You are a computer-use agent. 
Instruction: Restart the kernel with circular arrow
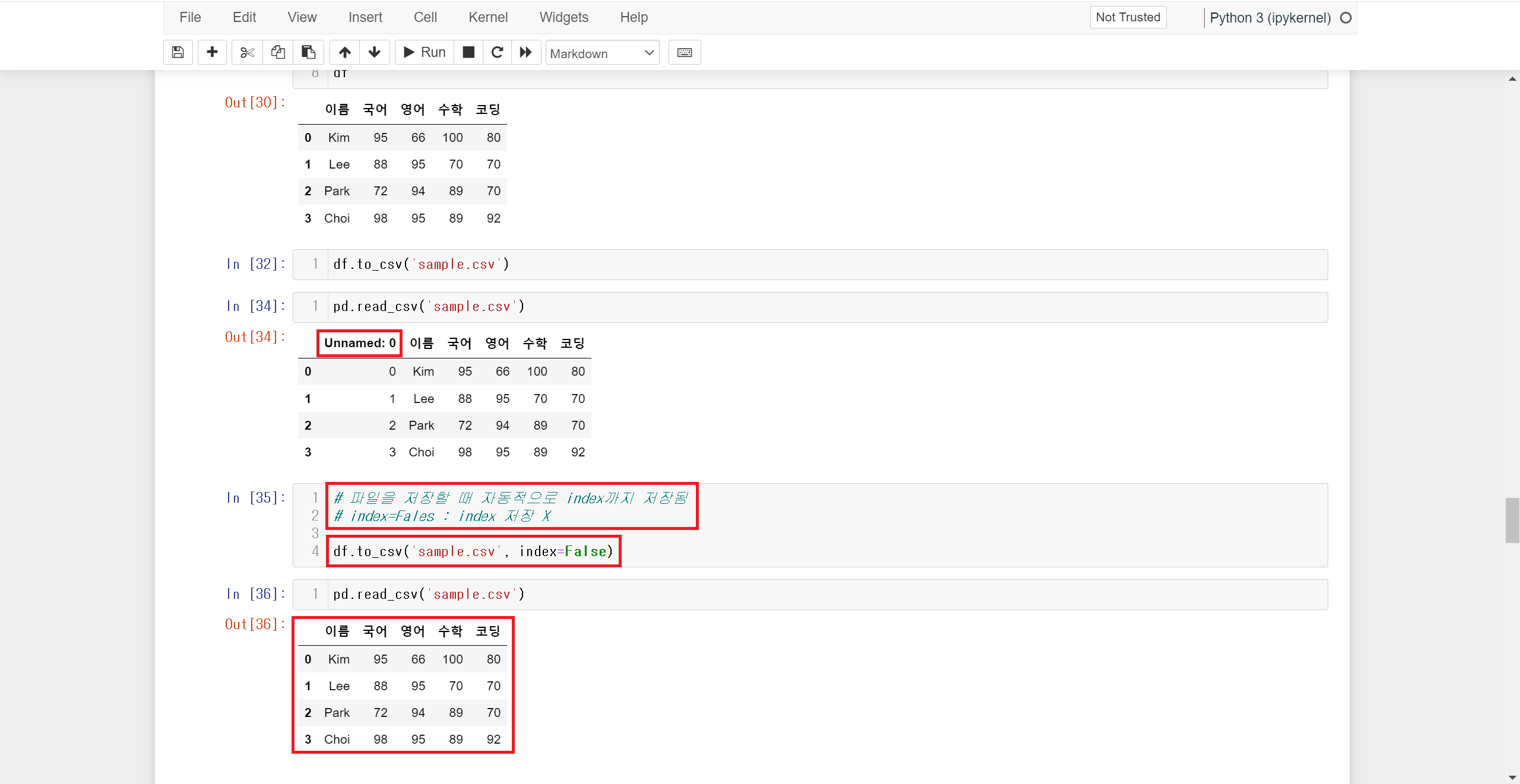[x=498, y=52]
